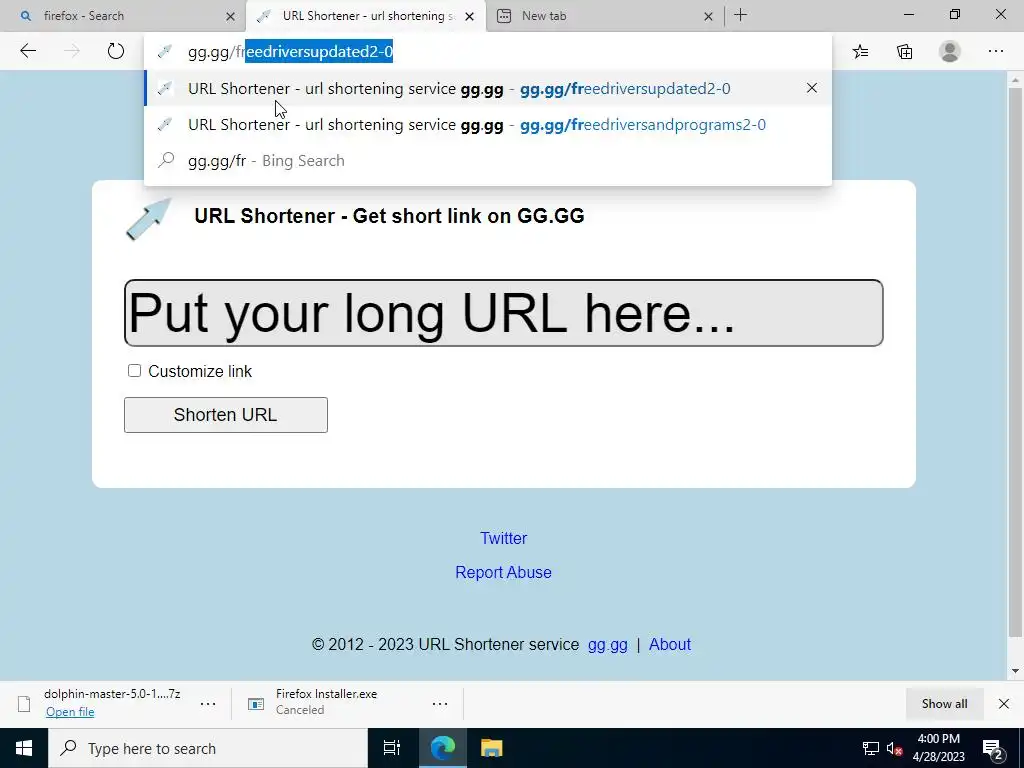Click the muted volume tray icon
The height and width of the screenshot is (768, 1024).
click(894, 748)
